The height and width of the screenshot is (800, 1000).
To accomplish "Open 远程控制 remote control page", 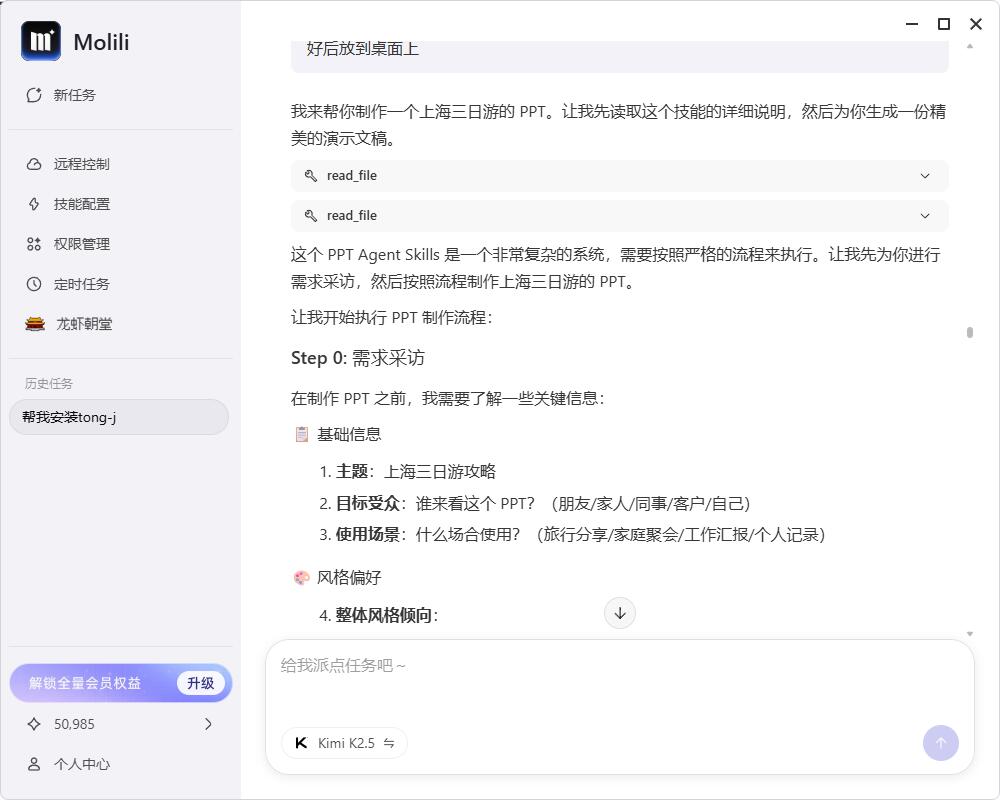I will tap(81, 164).
